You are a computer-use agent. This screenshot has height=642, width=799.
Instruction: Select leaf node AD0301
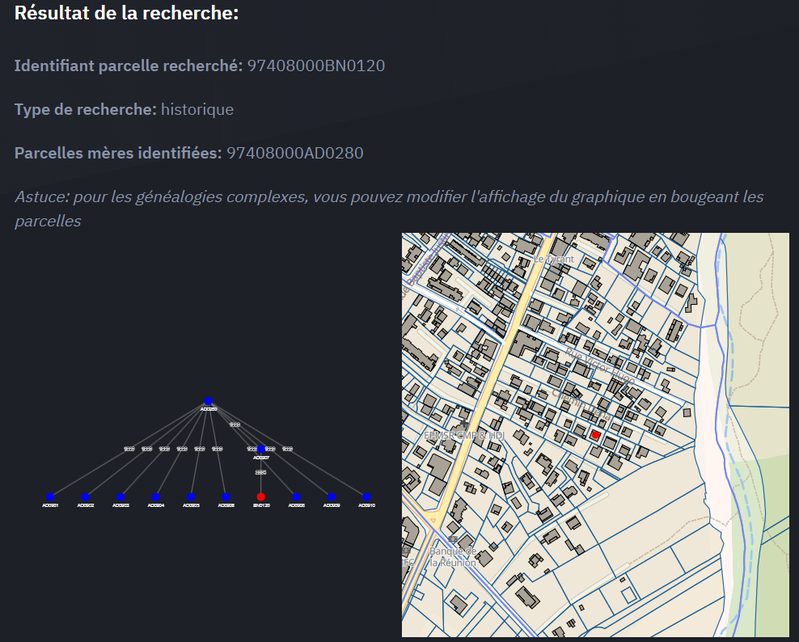50,497
